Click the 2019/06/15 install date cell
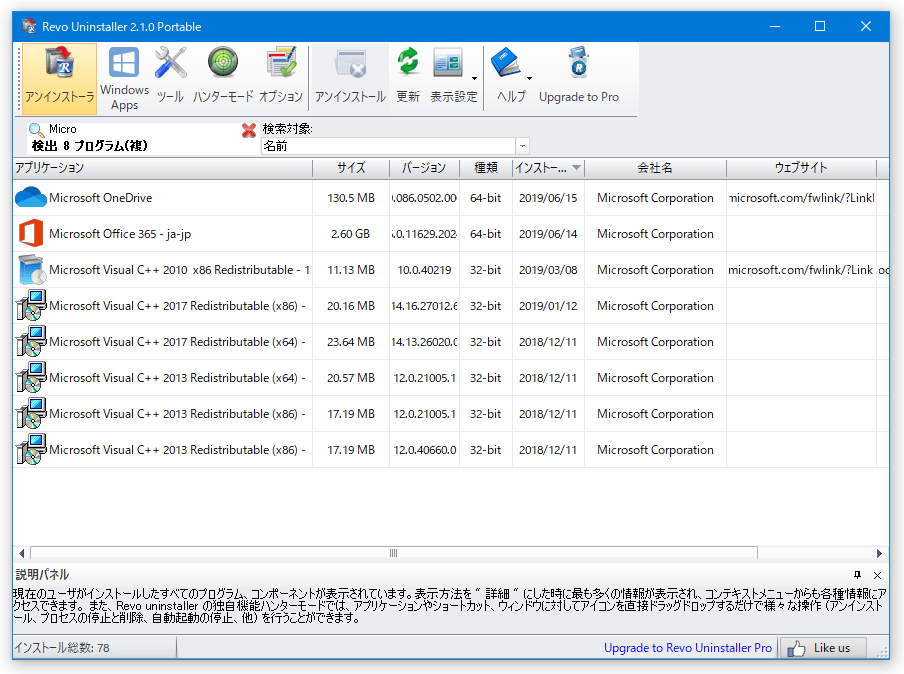The height and width of the screenshot is (674, 904). [x=548, y=198]
